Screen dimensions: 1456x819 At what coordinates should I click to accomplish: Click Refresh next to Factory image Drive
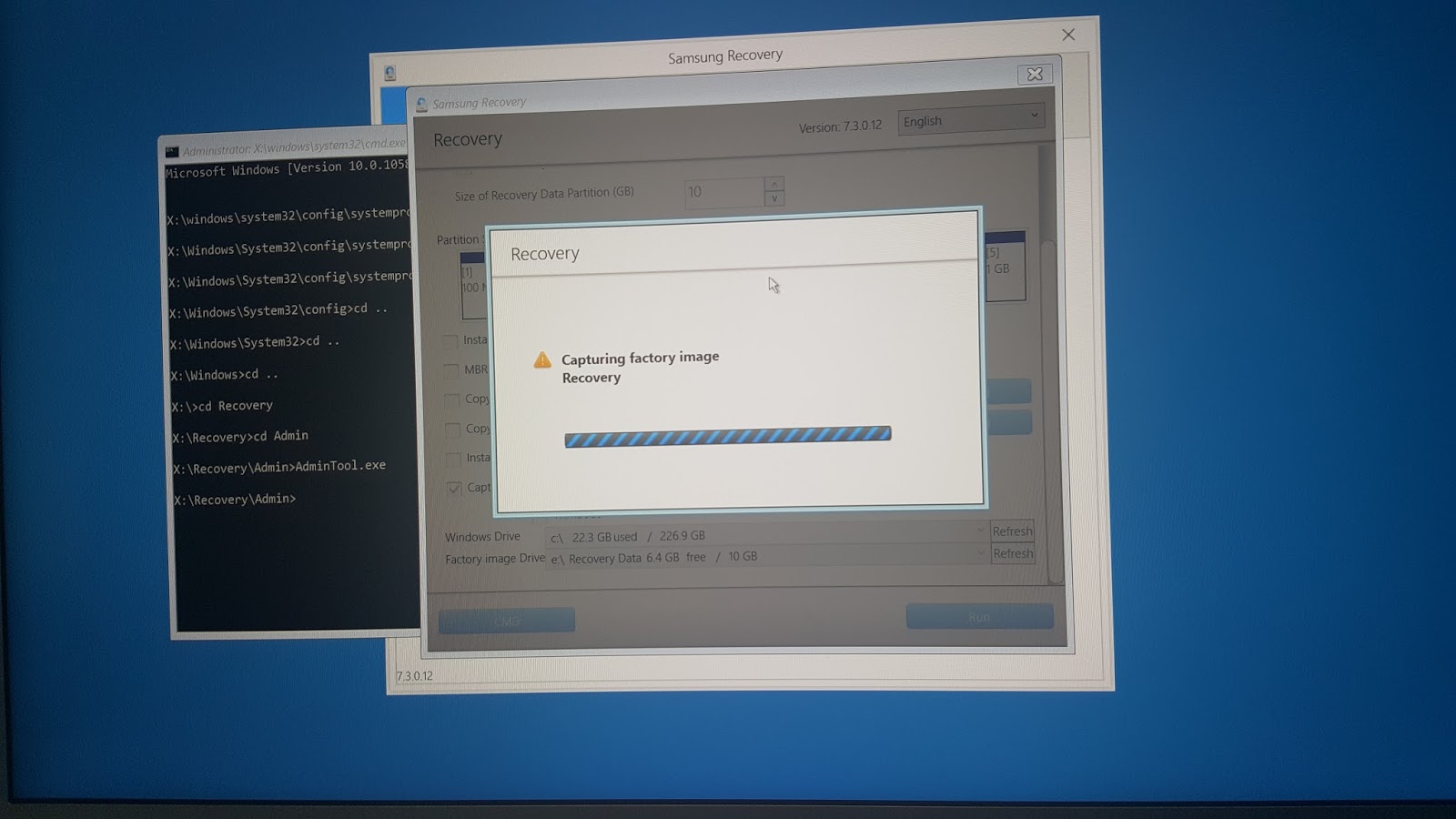click(1012, 553)
